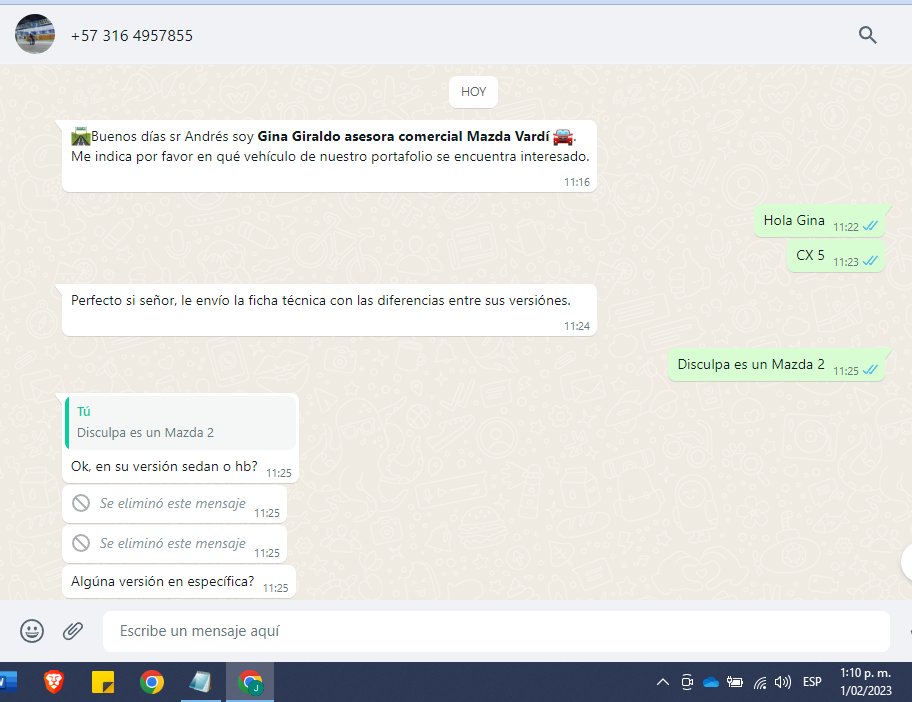Click 'Me indica por favor' message line
Screen dimensions: 912x702
click(330, 156)
